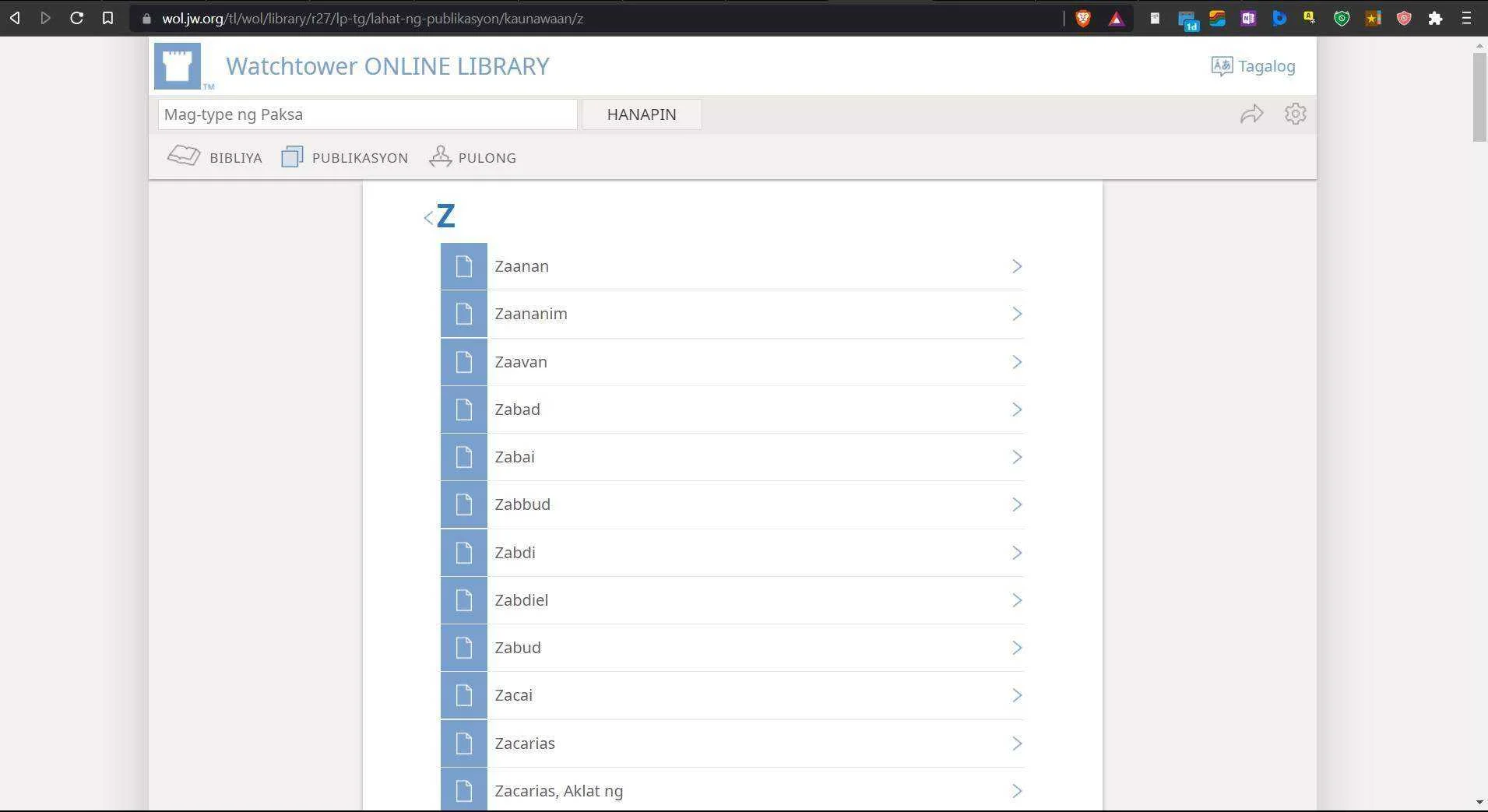Open the PULONG menu item
1488x812 pixels.
tap(473, 156)
